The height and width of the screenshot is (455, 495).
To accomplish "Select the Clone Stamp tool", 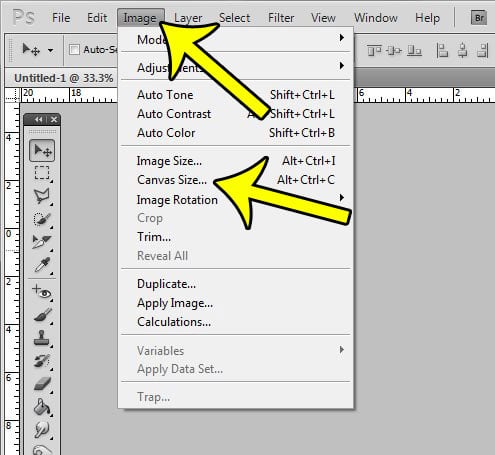I will pos(42,338).
